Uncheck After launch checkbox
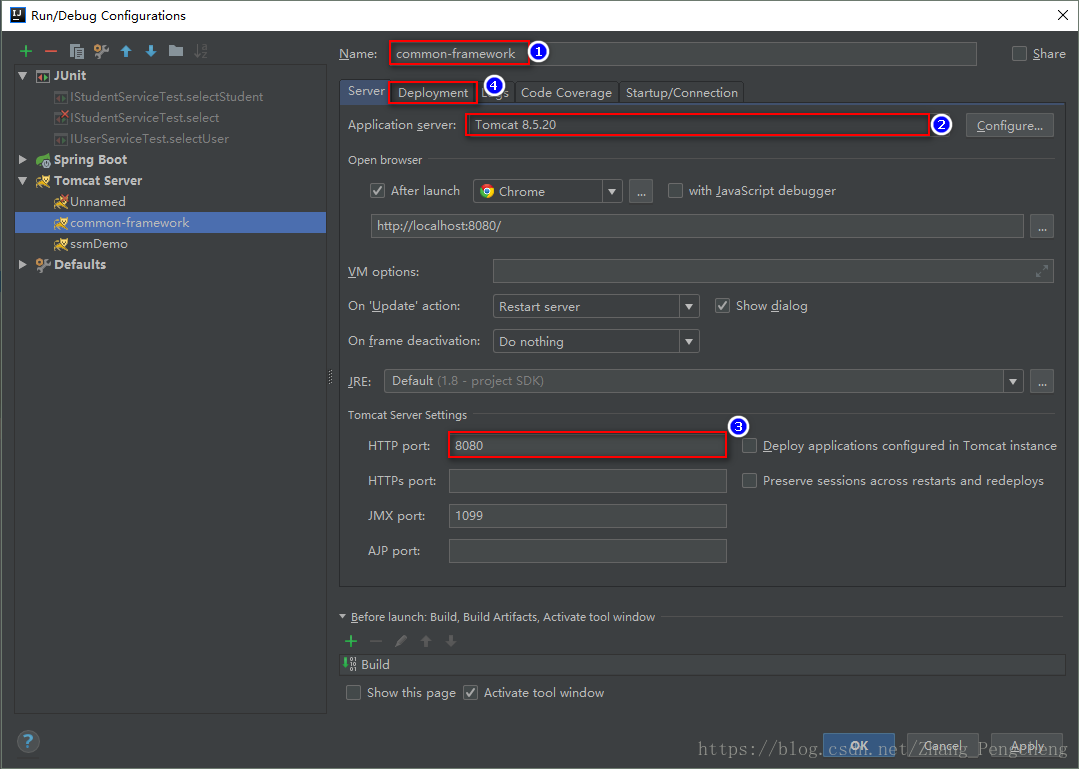 pos(377,191)
